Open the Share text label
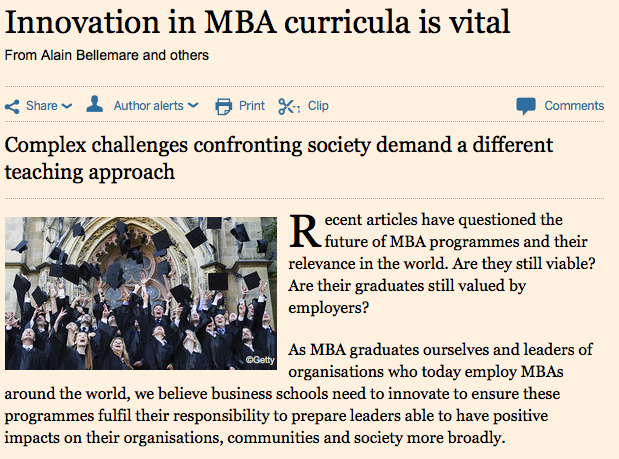Image resolution: width=619 pixels, height=459 pixels. click(41, 106)
